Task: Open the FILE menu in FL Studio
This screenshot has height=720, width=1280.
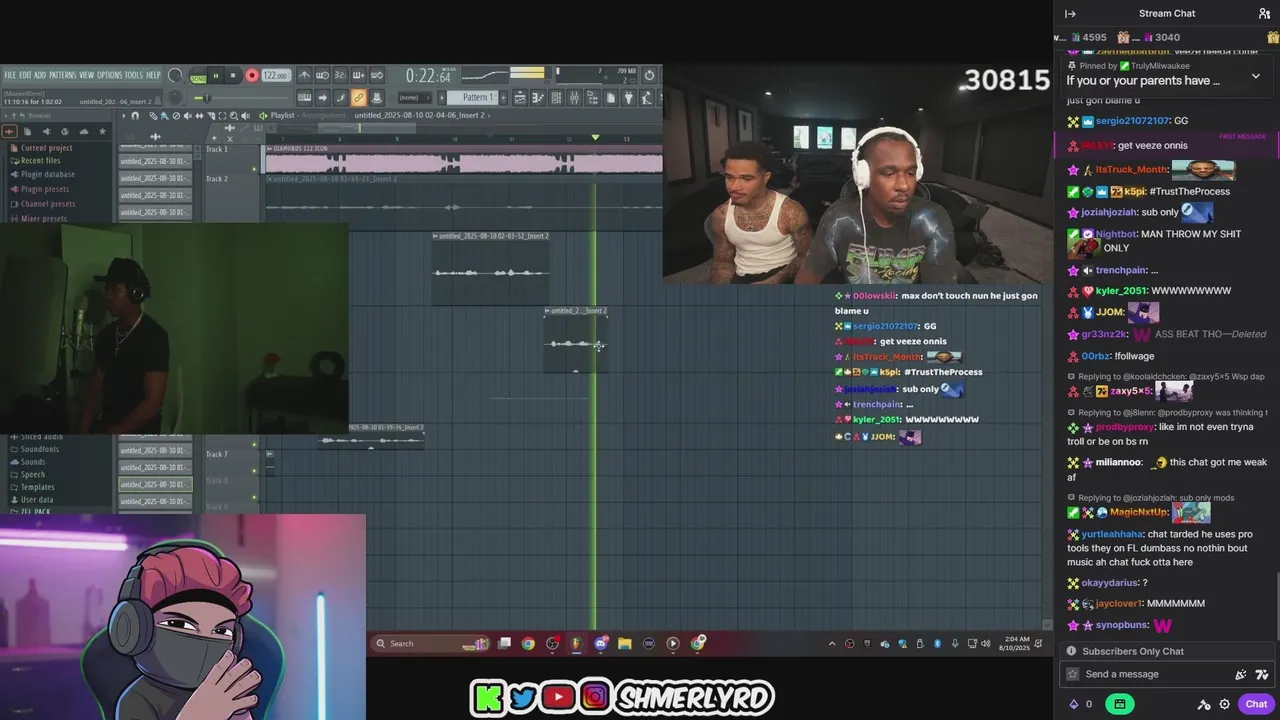Action: point(11,75)
